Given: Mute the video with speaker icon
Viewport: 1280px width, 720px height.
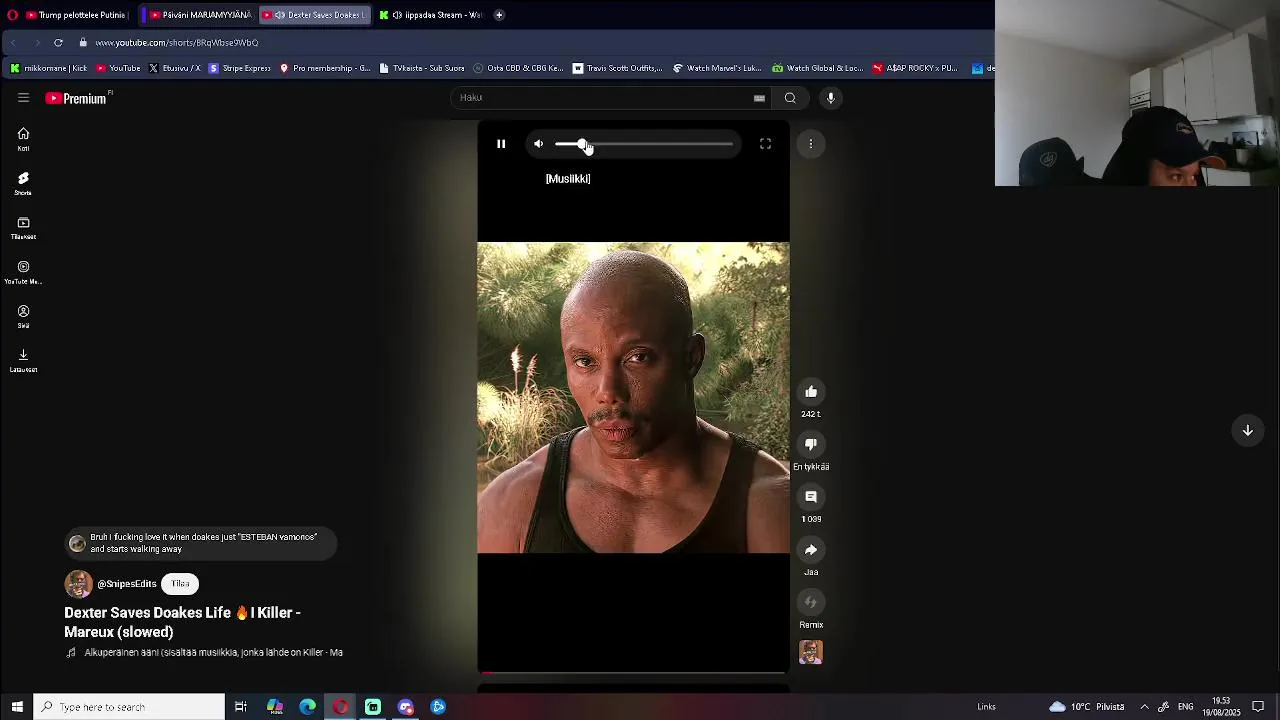Looking at the screenshot, I should coord(539,144).
